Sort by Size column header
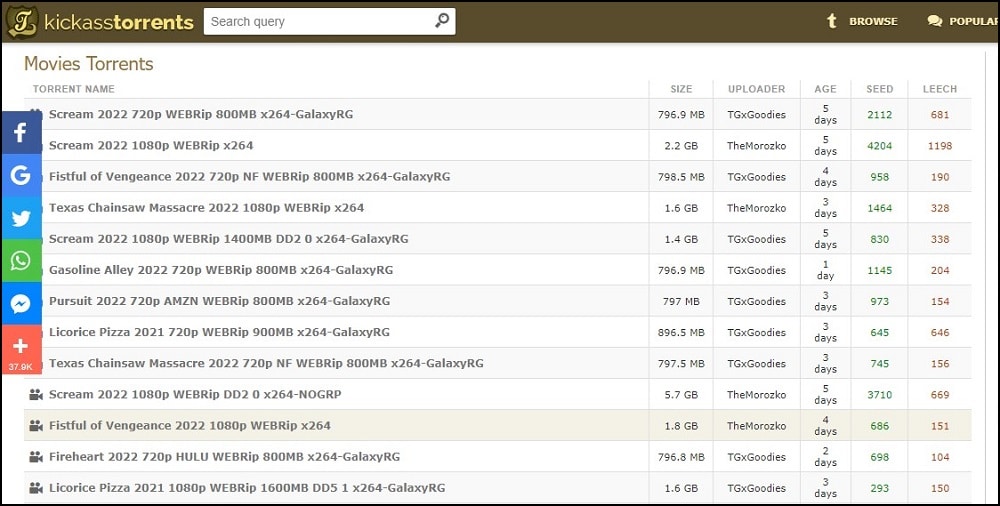Screen dimensions: 1000x506 click(x=681, y=89)
